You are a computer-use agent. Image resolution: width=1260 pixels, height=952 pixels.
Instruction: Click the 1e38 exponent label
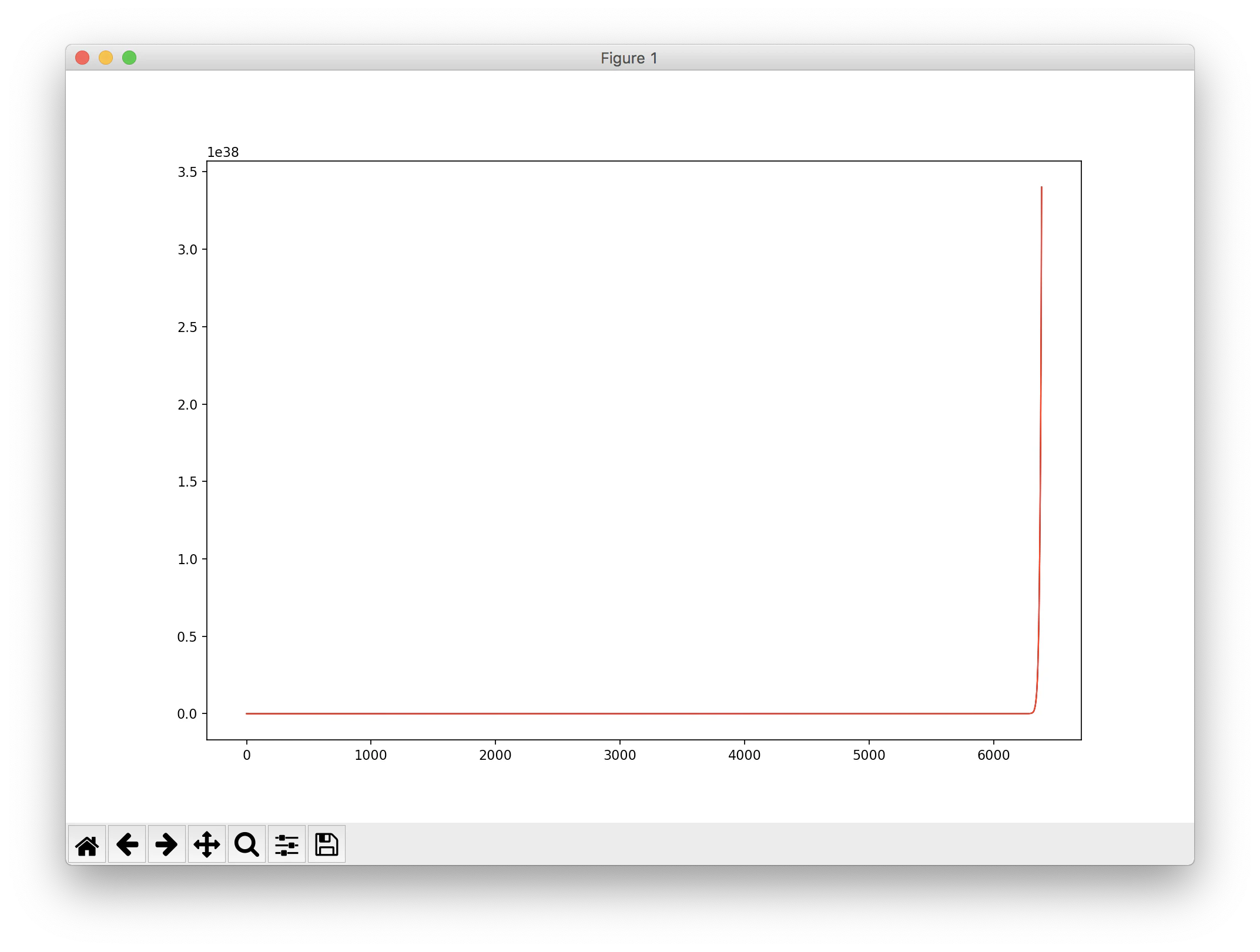point(223,152)
